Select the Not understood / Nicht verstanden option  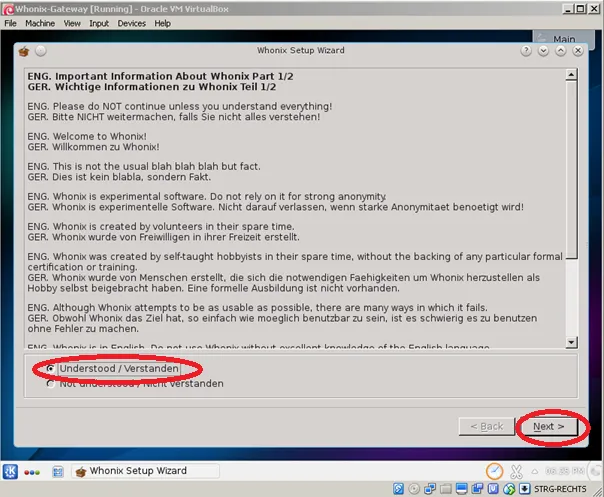point(135,384)
